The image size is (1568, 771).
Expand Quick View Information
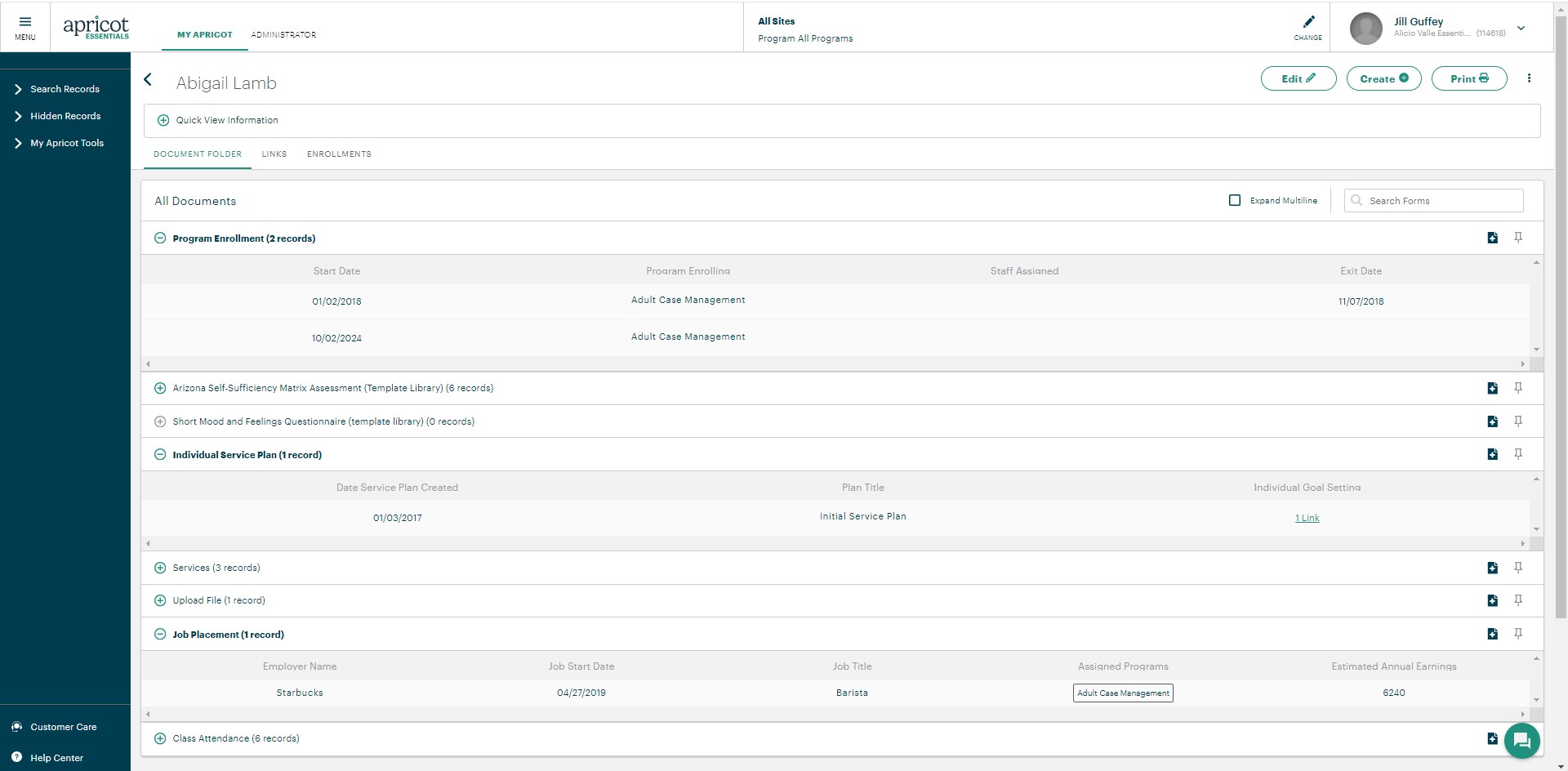[163, 120]
